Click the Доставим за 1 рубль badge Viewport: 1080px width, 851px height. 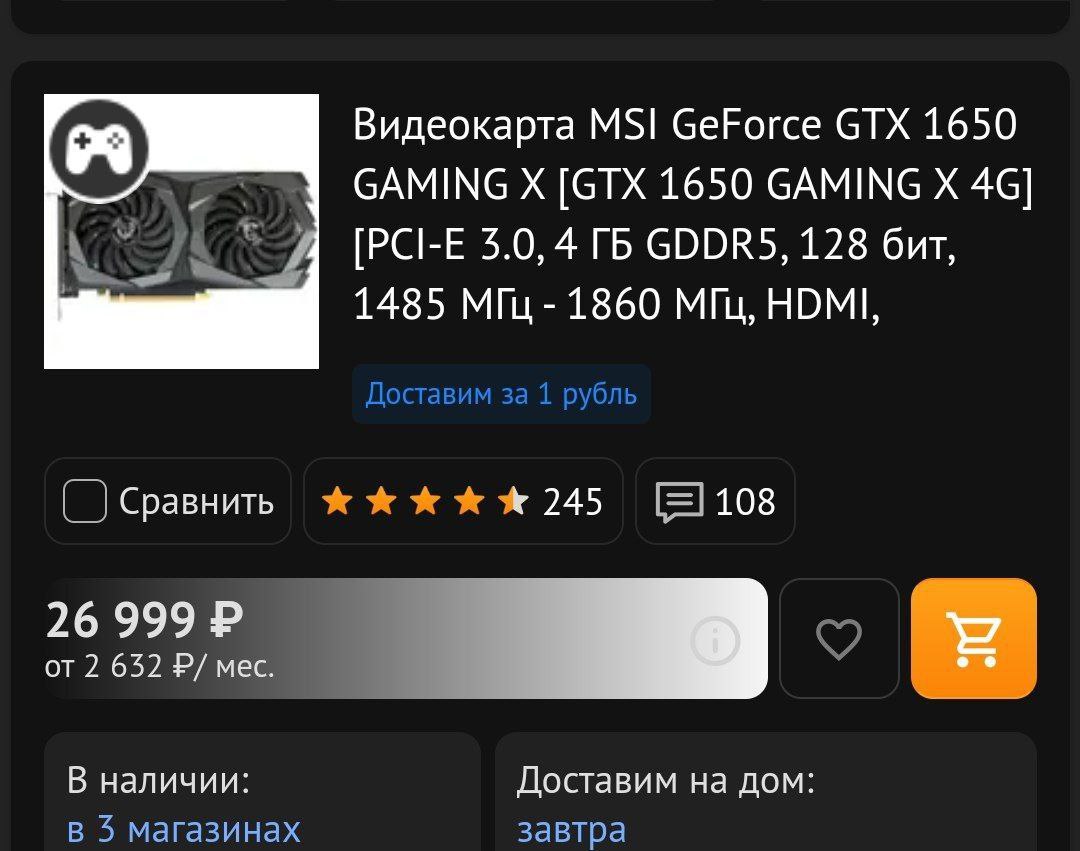coord(501,394)
